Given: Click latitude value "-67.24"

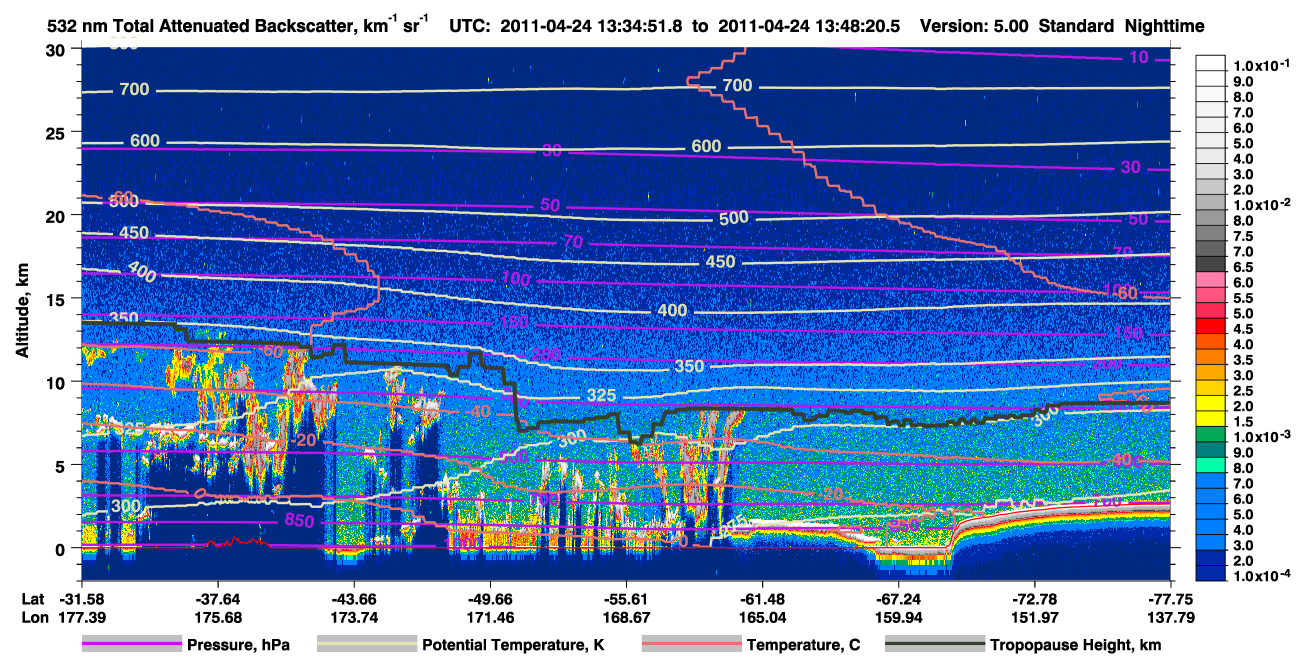Looking at the screenshot, I should (x=899, y=599).
